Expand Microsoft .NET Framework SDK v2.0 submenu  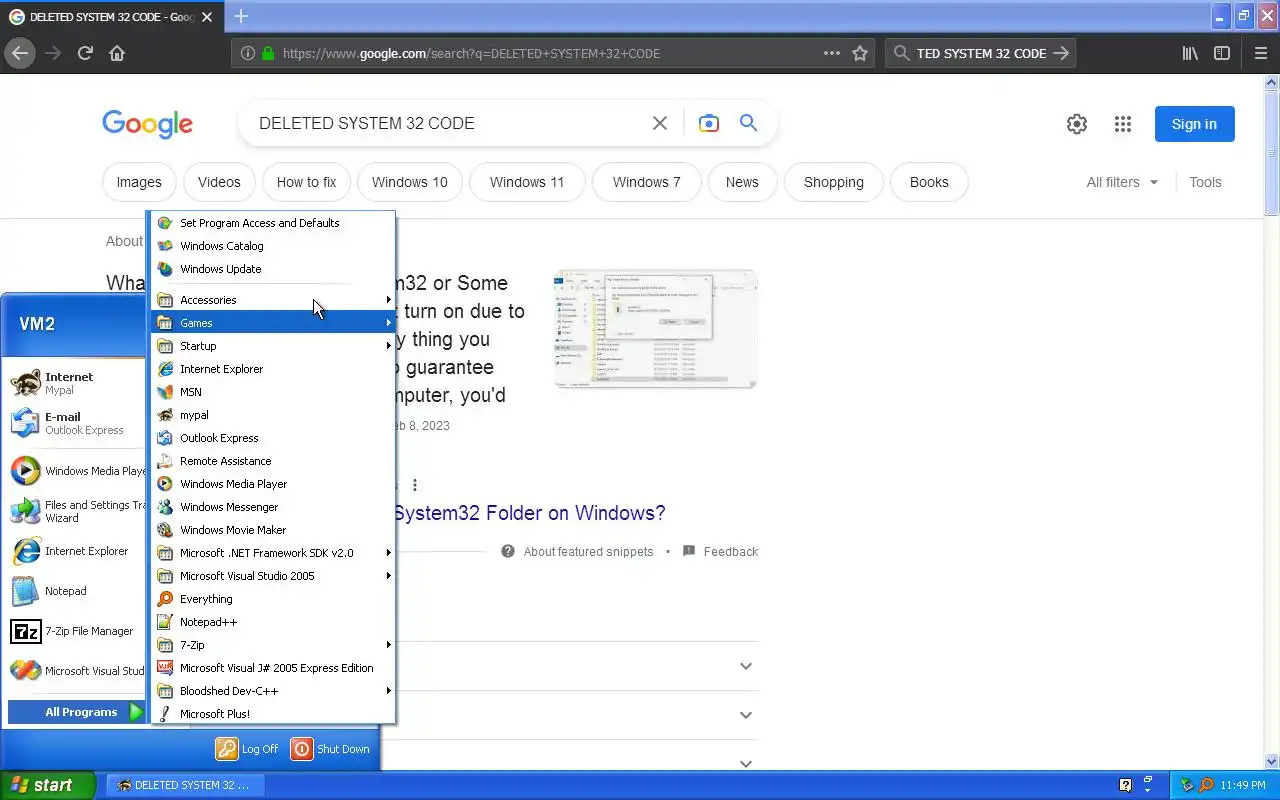tap(273, 553)
